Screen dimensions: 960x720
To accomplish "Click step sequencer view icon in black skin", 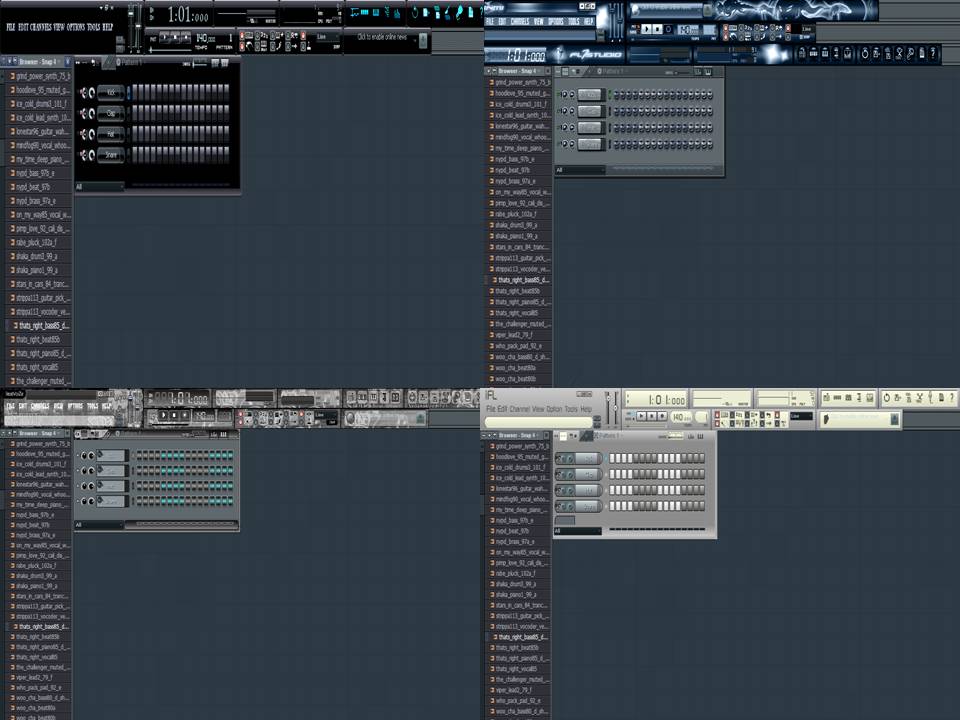I will (365, 12).
